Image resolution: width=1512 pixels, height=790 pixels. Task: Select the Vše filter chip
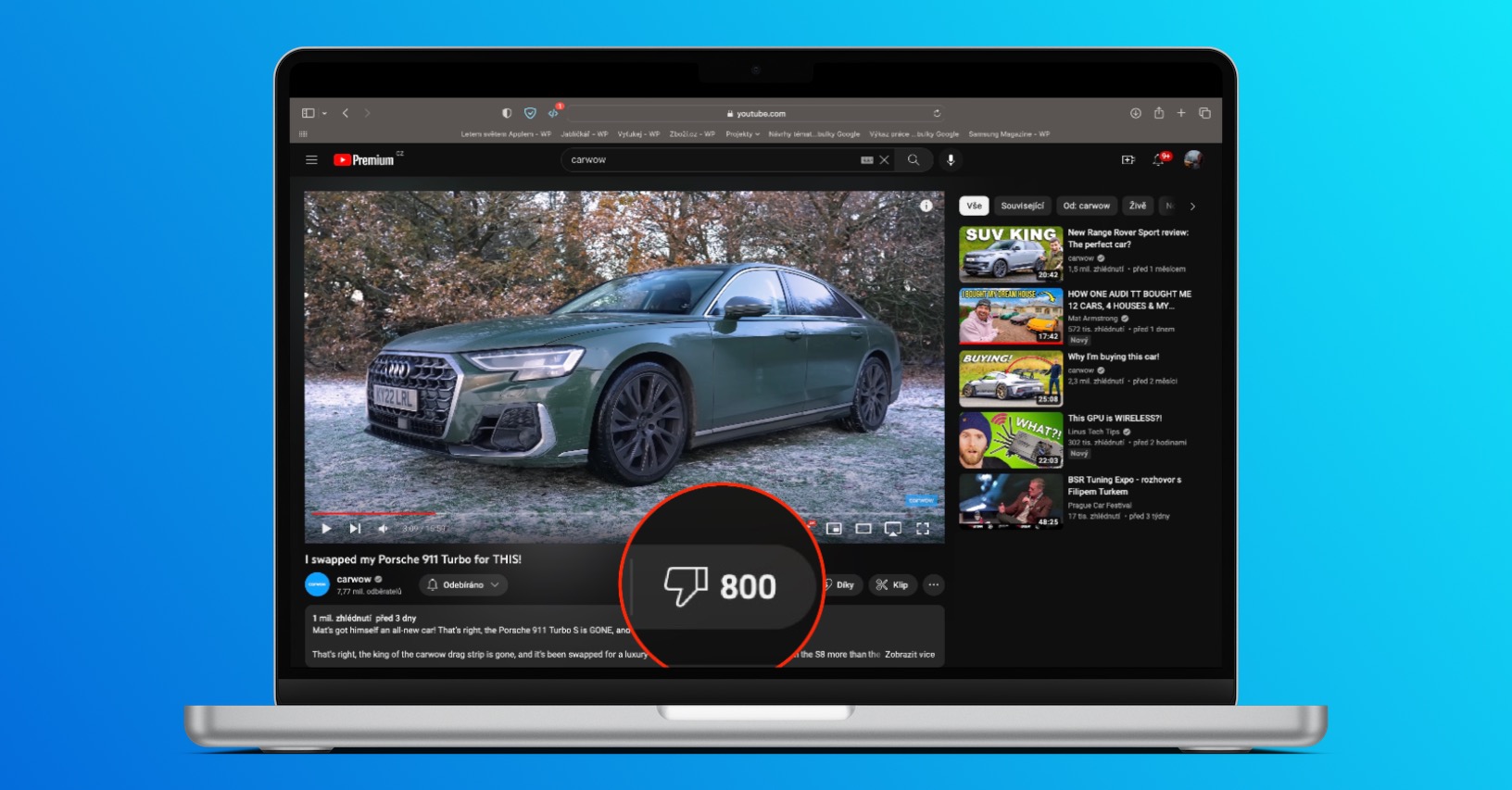(x=975, y=207)
